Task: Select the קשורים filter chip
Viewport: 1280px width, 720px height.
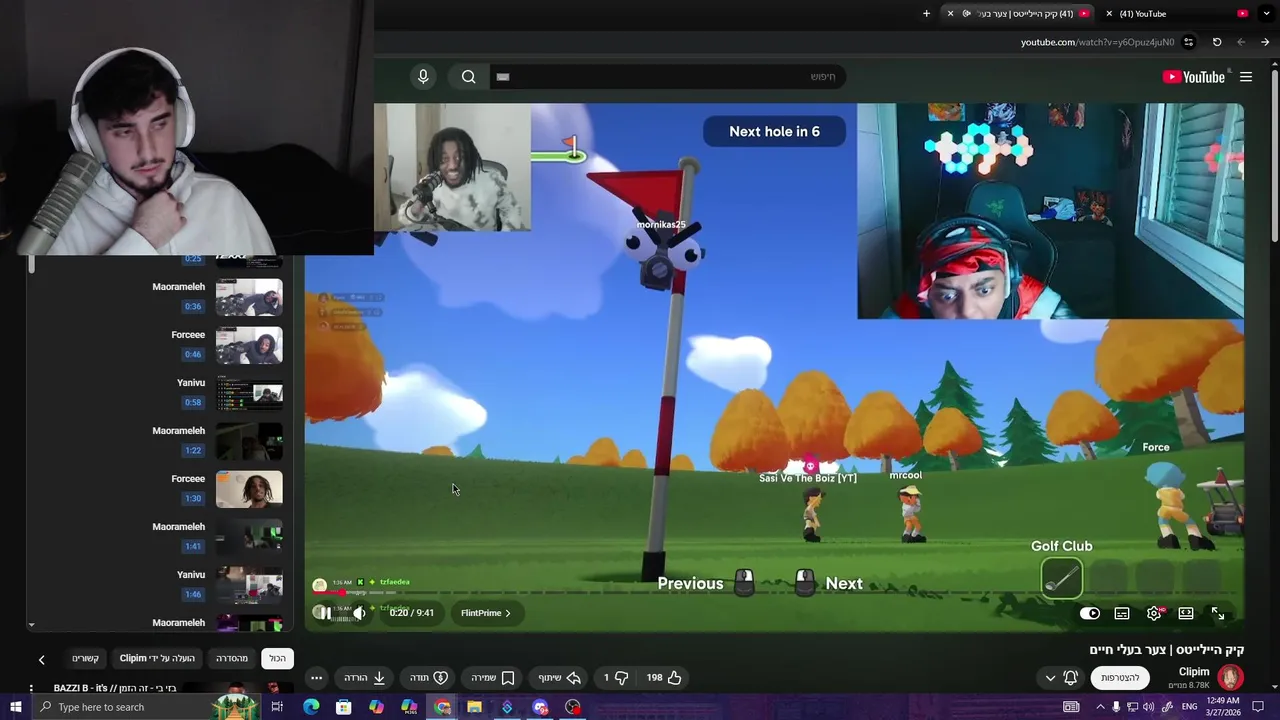Action: [x=85, y=658]
